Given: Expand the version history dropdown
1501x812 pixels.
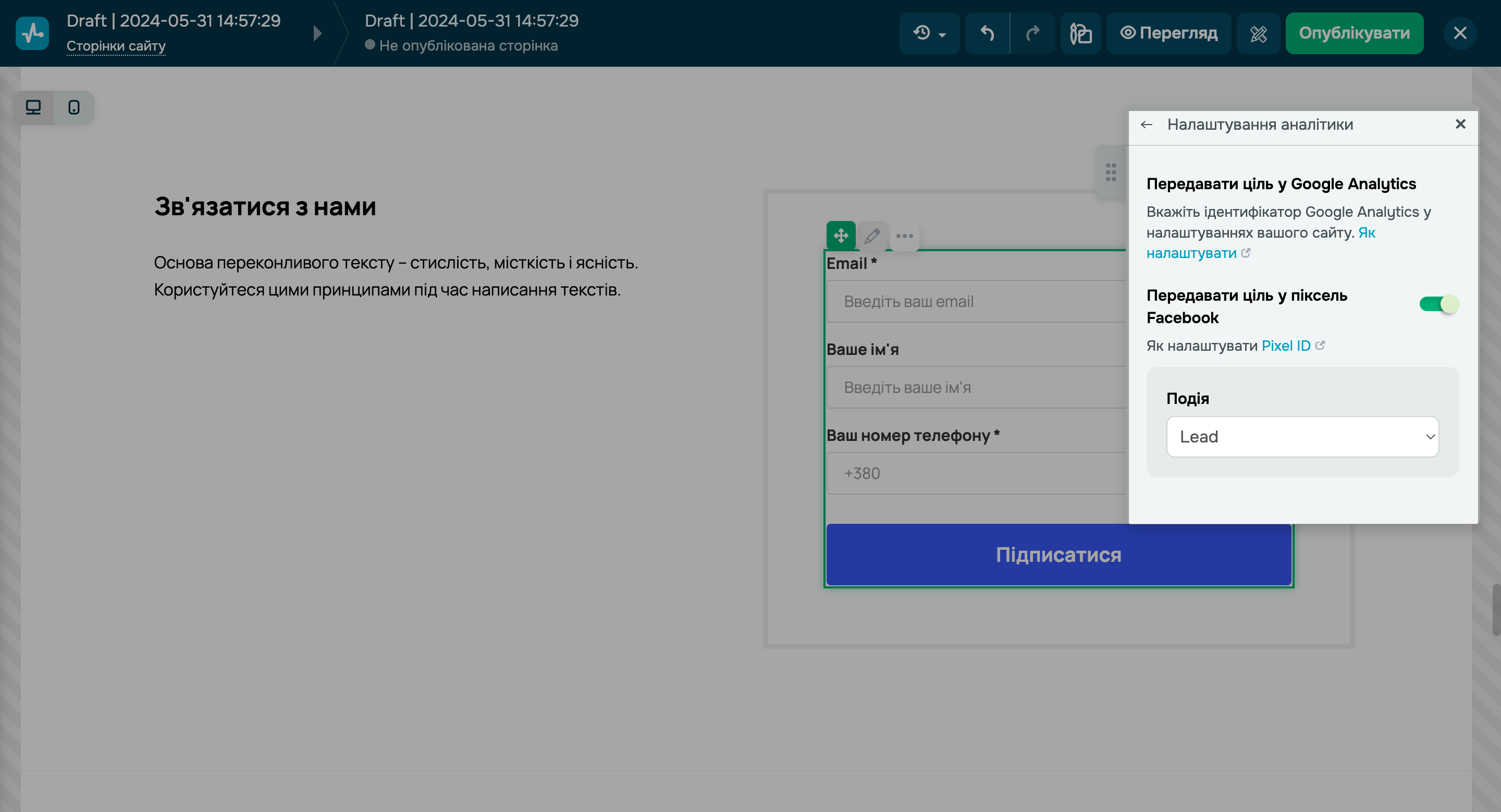Looking at the screenshot, I should click(x=929, y=33).
